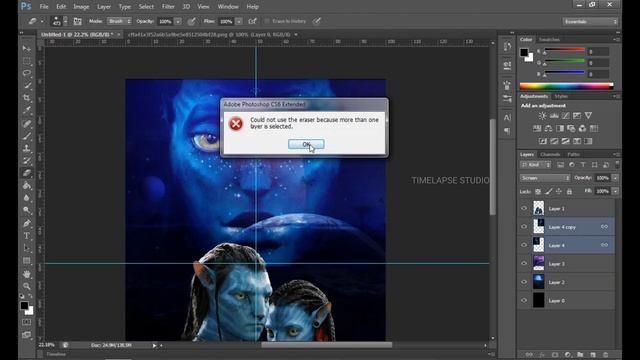Toggle visibility eye of Layer 0
Screen dimensions: 640x360
(x=524, y=301)
